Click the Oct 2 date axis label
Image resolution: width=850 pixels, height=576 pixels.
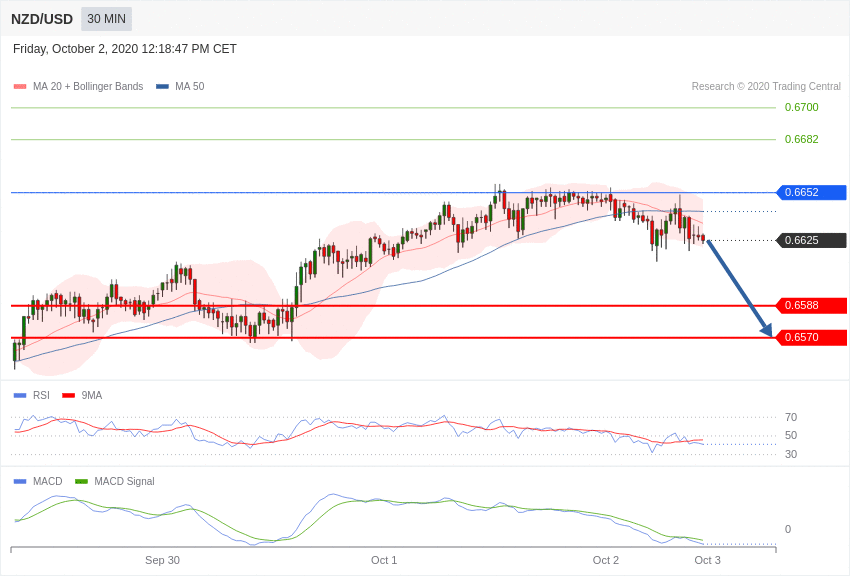[x=606, y=560]
